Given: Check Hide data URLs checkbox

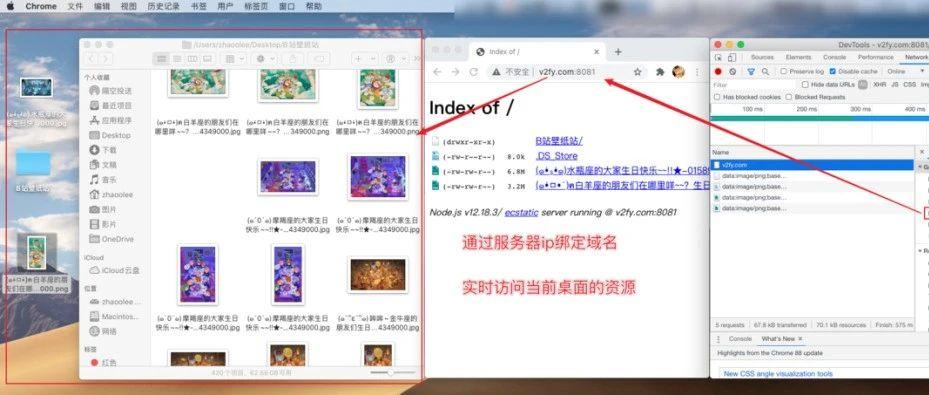Looking at the screenshot, I should tap(805, 85).
